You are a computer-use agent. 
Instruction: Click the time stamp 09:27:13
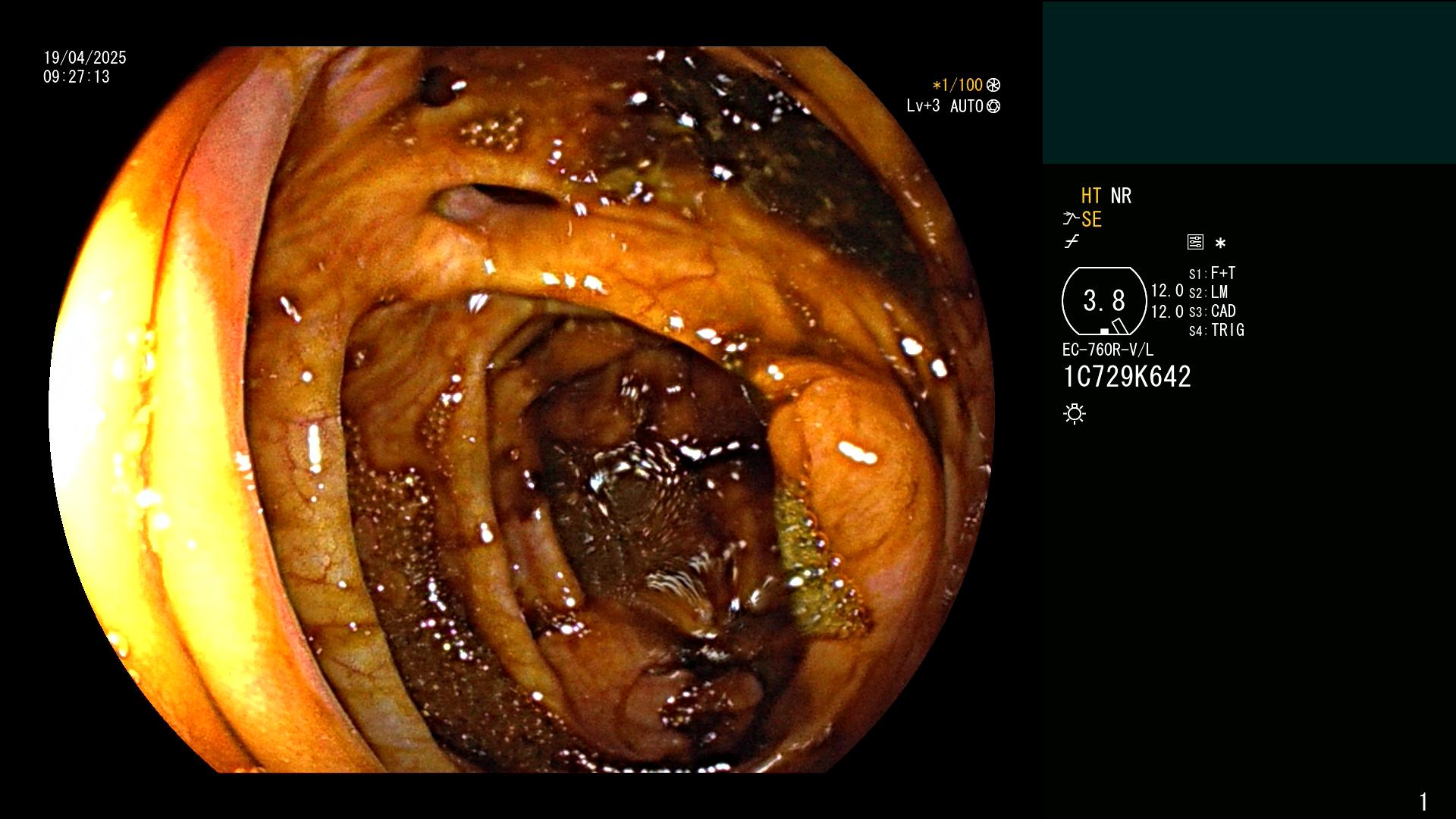tap(77, 77)
